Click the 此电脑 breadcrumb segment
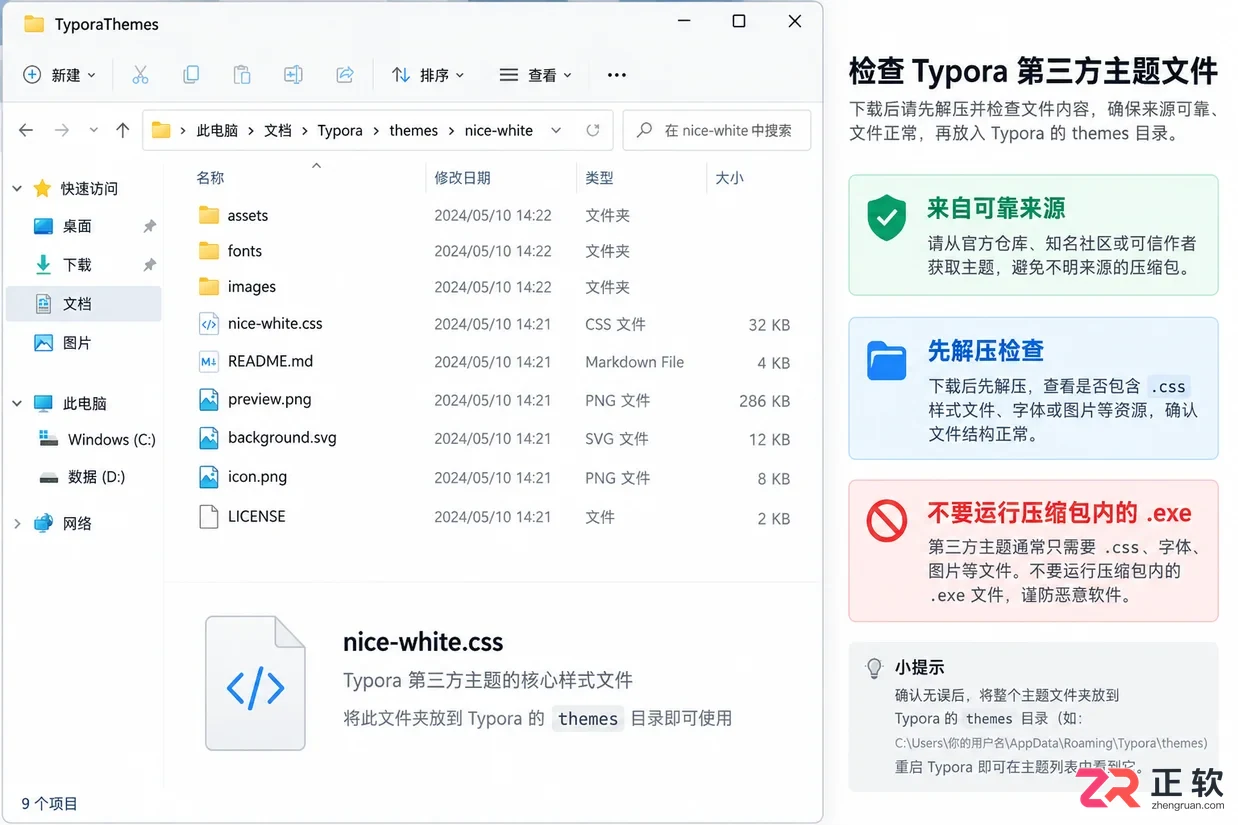 point(217,130)
